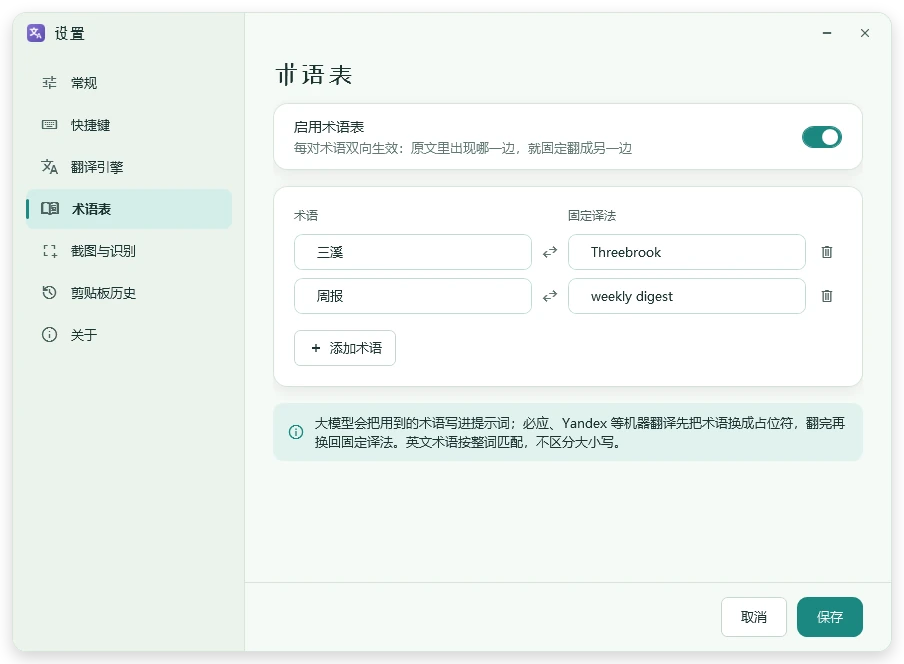Click the capture frame icon beside 截图与识别

[50, 251]
